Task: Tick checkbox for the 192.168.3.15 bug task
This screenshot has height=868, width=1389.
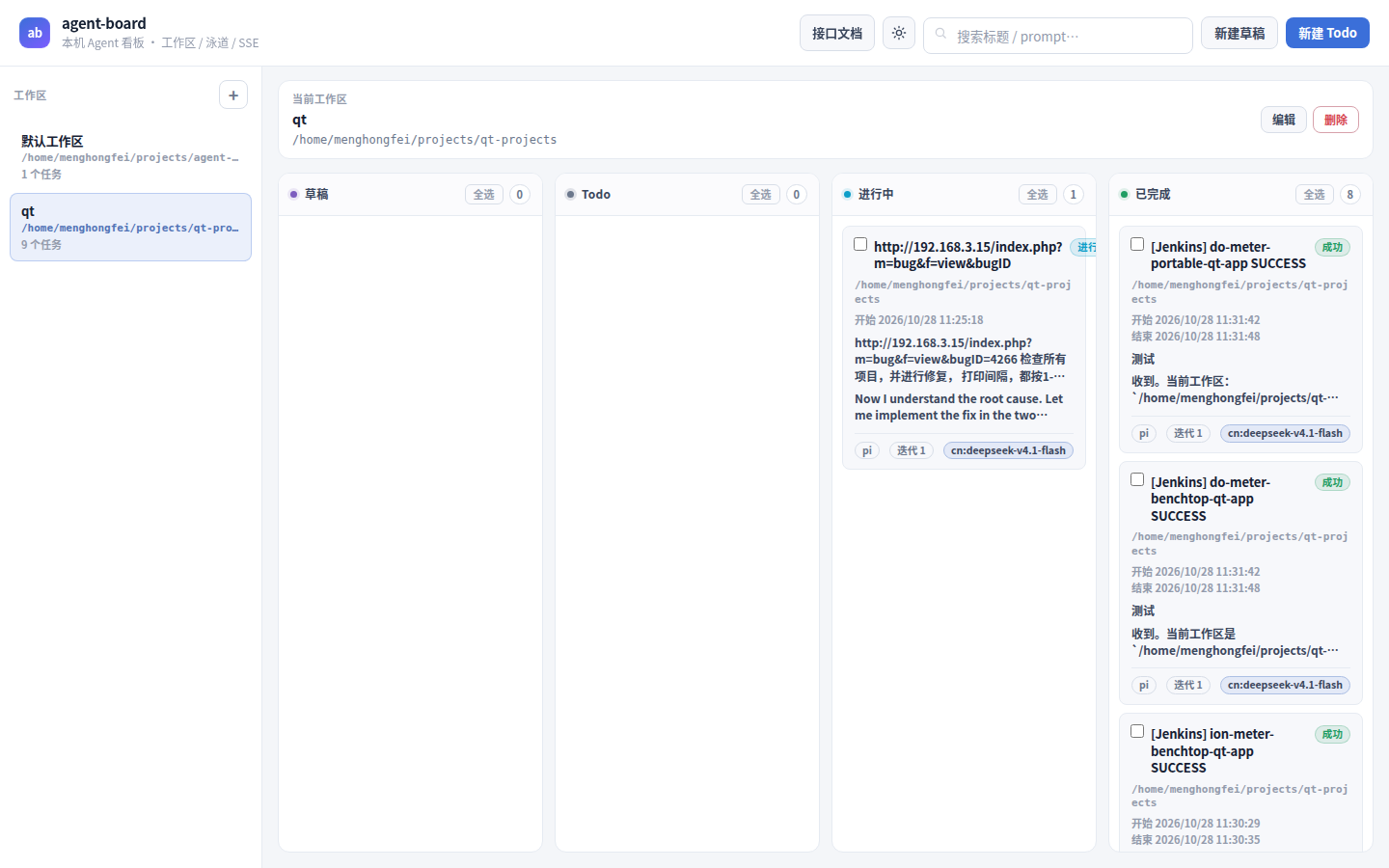Action: point(860,245)
